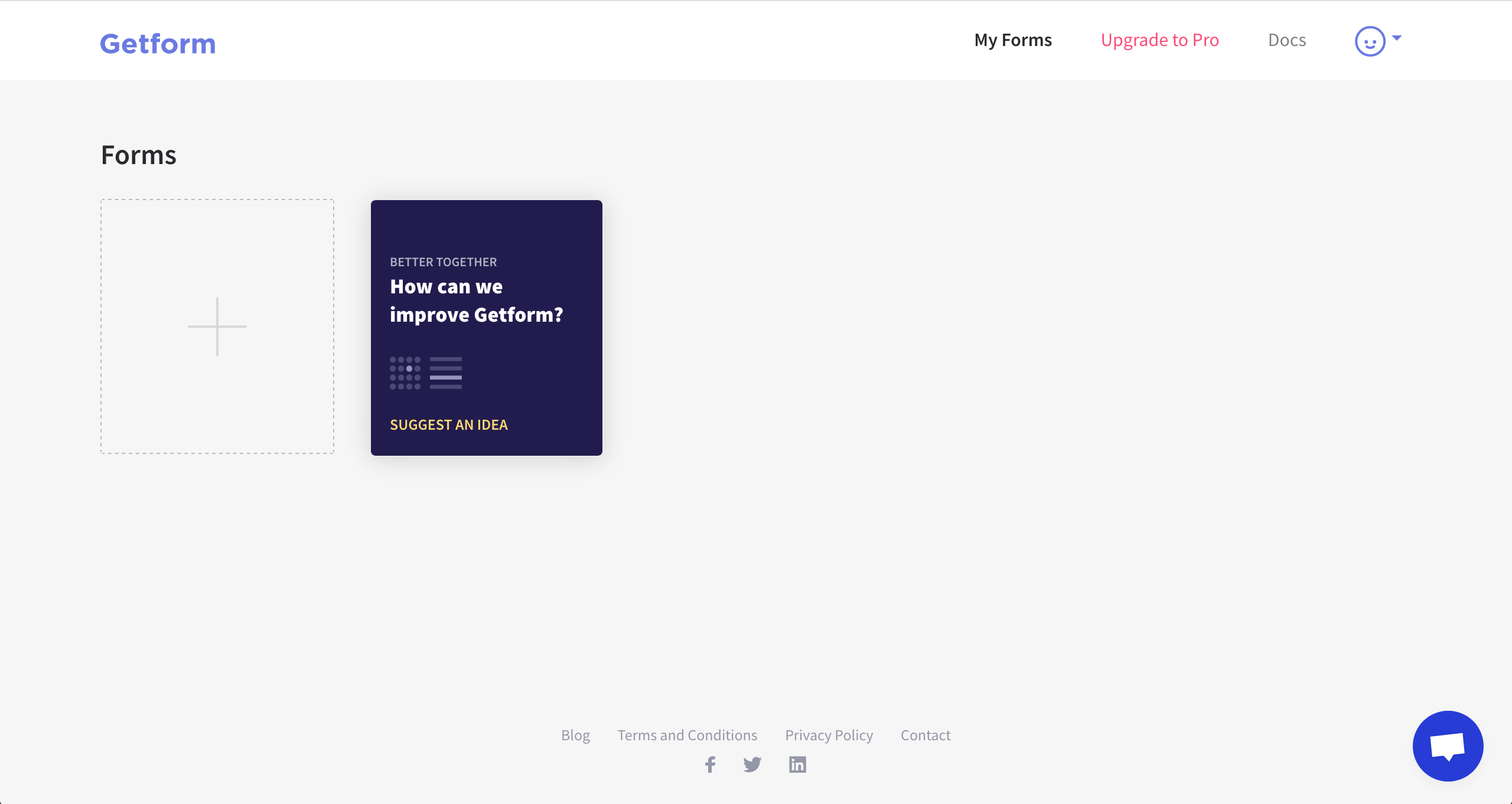1512x804 pixels.
Task: Select the Docs navigation tab
Action: [x=1287, y=40]
